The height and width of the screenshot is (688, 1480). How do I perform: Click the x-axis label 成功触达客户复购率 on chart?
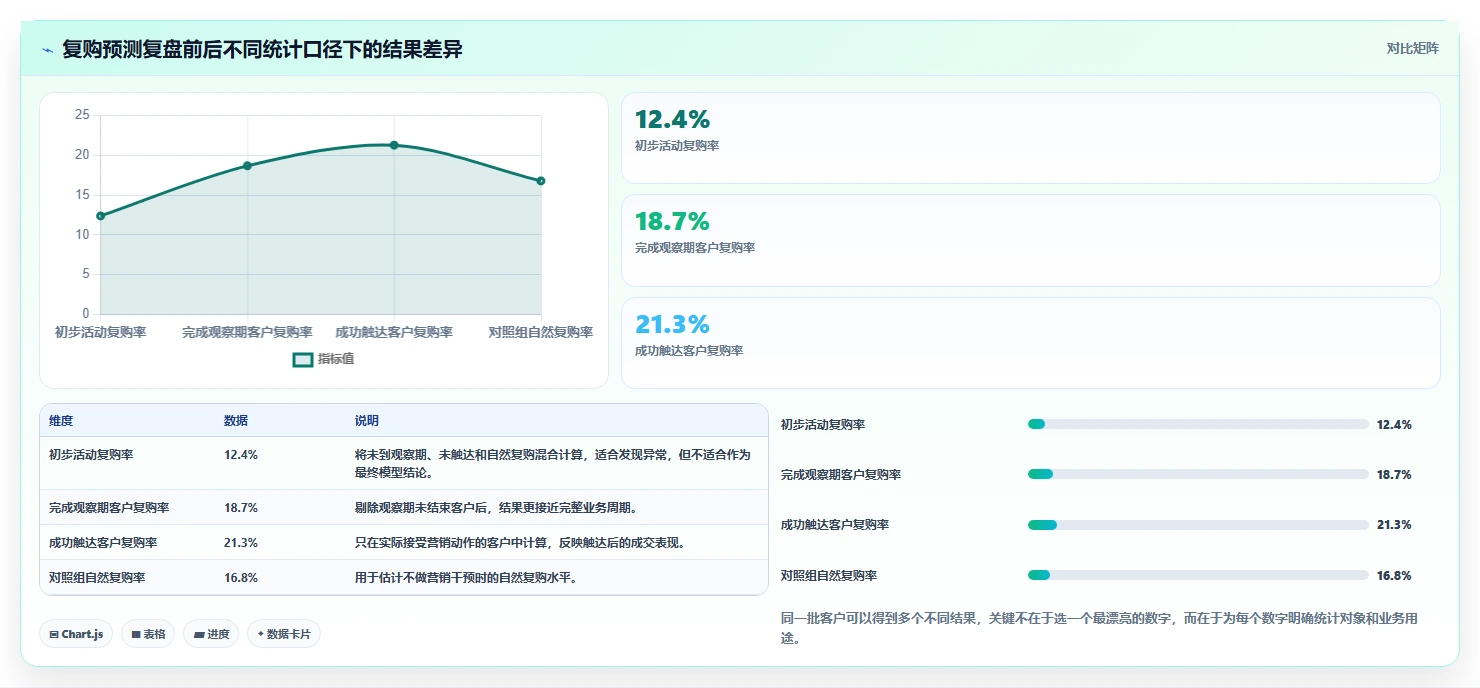pyautogui.click(x=394, y=332)
